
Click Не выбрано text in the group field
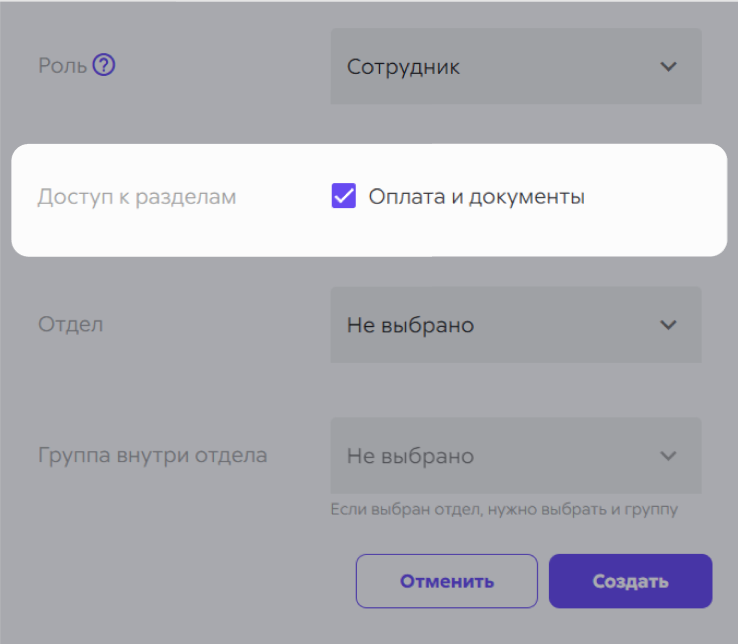[410, 456]
